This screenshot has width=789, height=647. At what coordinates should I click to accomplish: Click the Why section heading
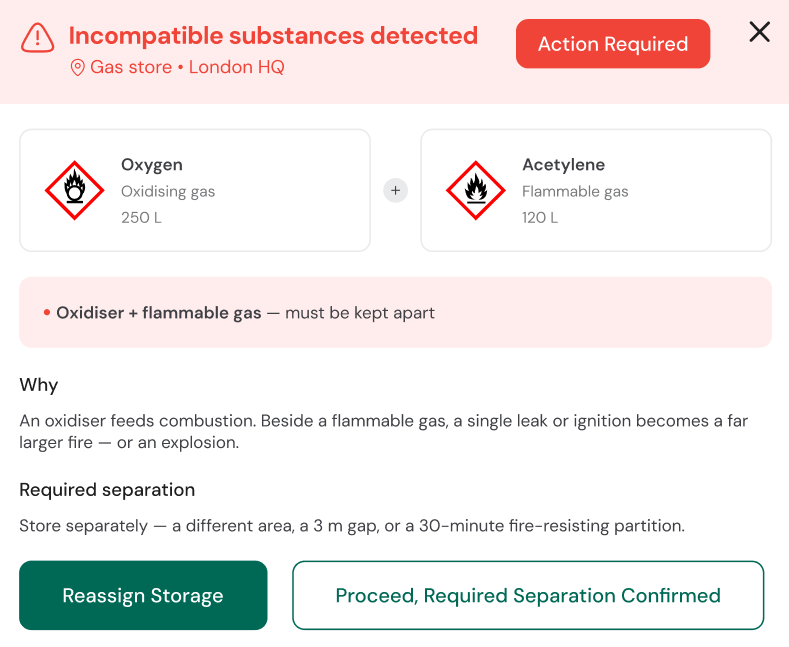click(x=39, y=385)
